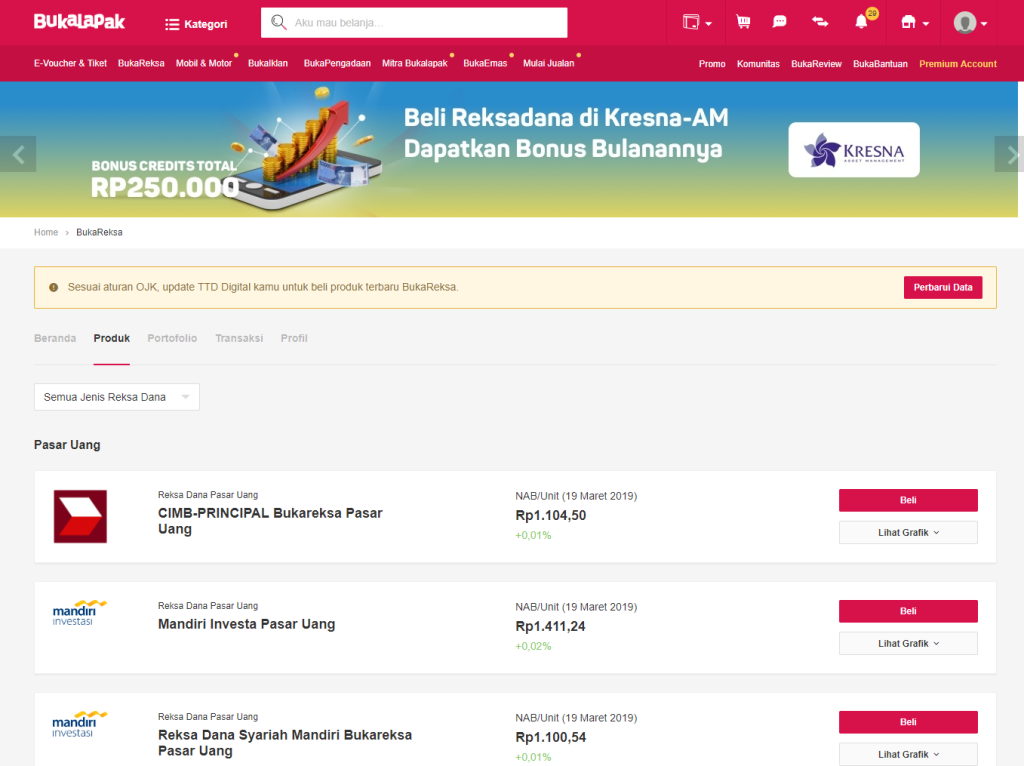Screen dimensions: 1024x766
Task: Click the transactions arrows icon
Action: pyautogui.click(x=820, y=22)
